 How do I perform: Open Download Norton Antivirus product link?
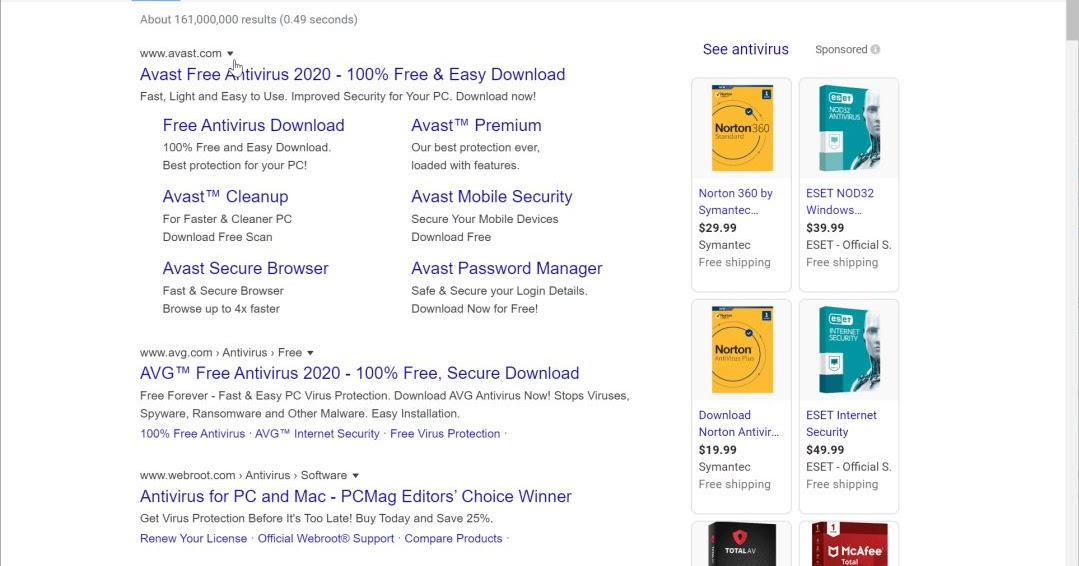pos(738,424)
